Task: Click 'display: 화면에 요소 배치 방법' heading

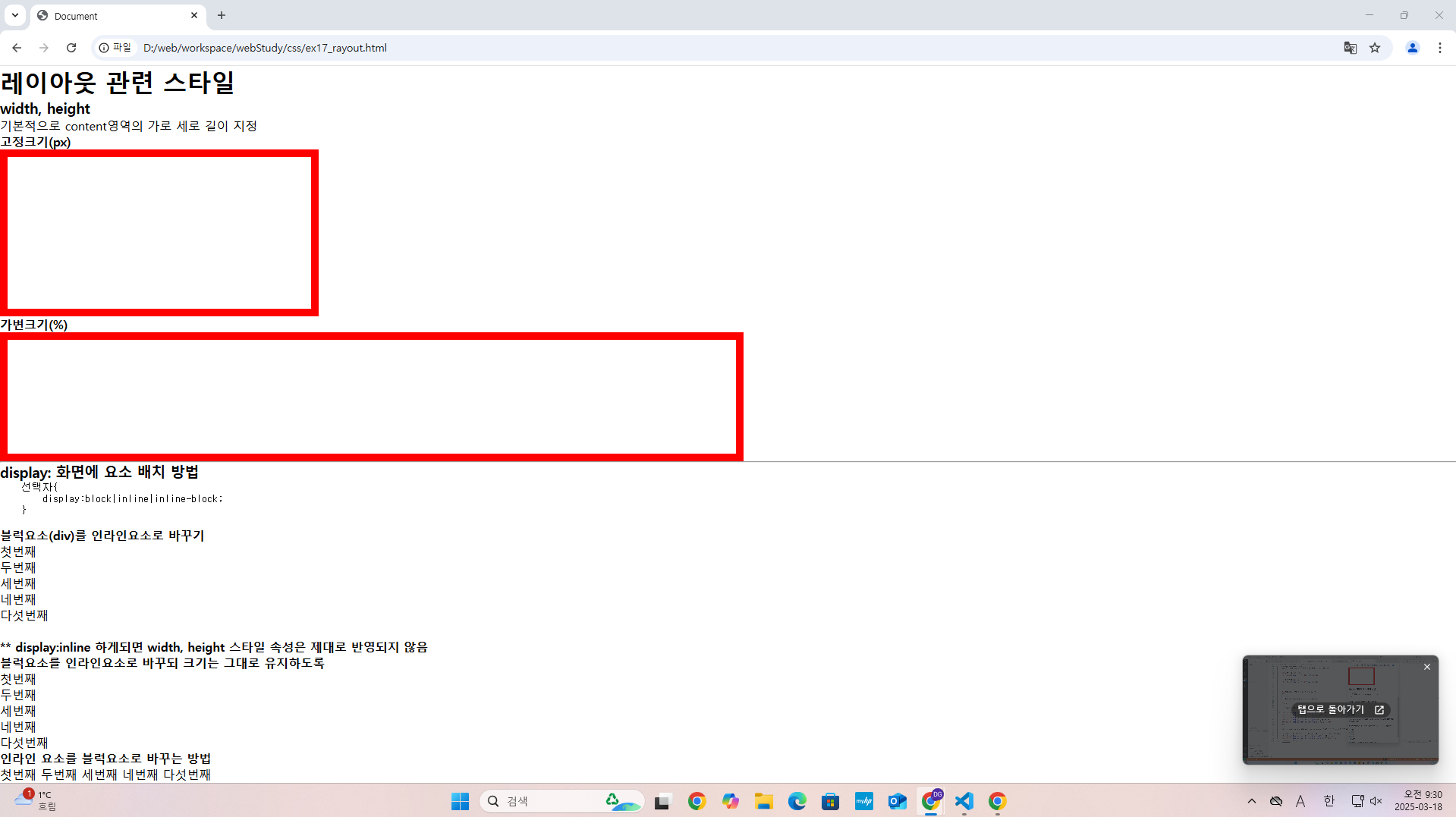Action: 99,472
